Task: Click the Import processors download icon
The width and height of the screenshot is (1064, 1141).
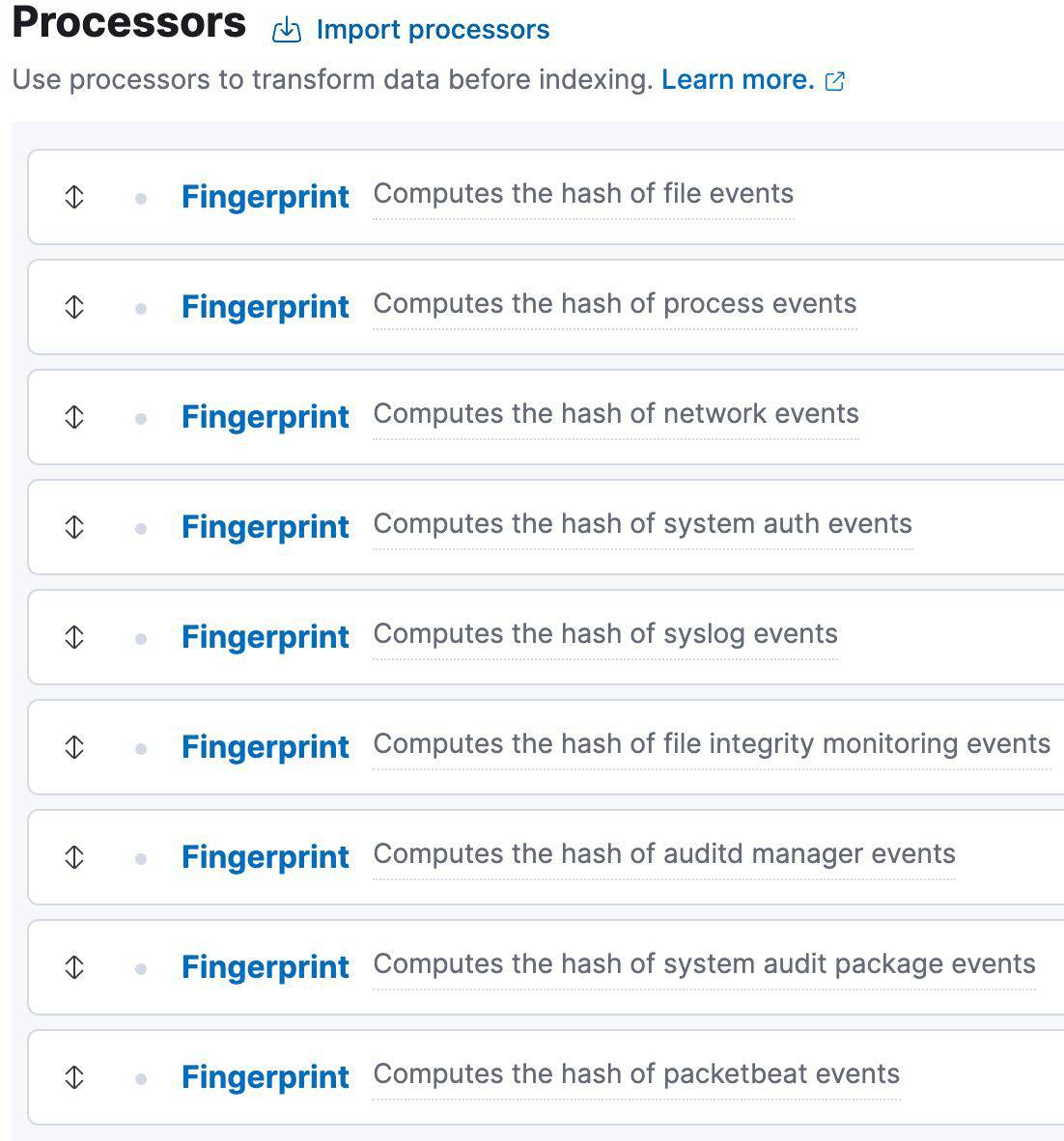Action: [x=287, y=31]
